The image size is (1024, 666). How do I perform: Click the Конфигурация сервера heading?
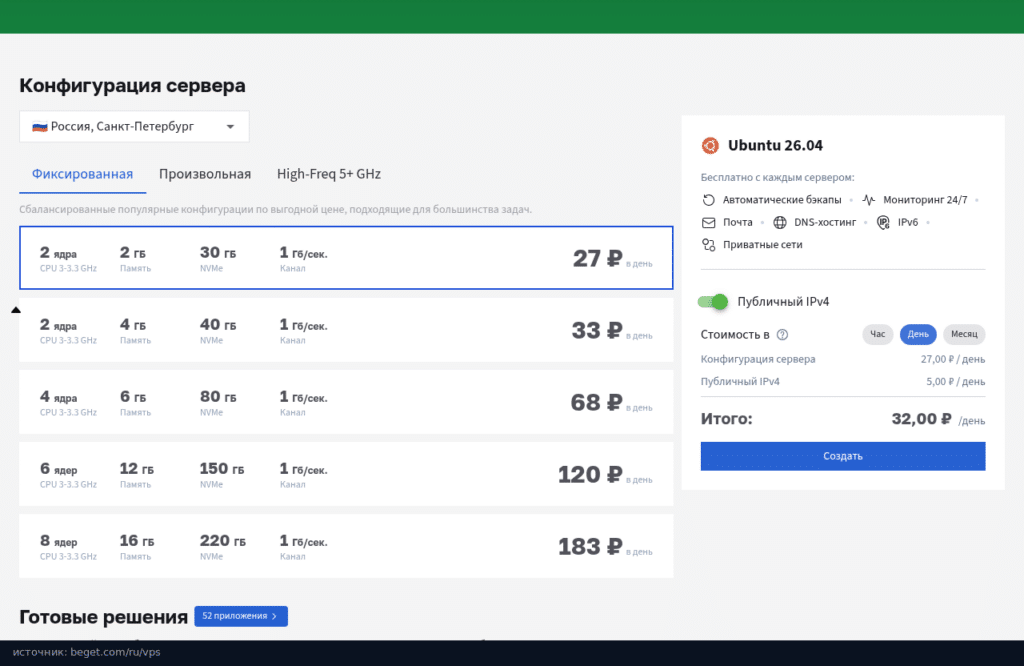[133, 86]
